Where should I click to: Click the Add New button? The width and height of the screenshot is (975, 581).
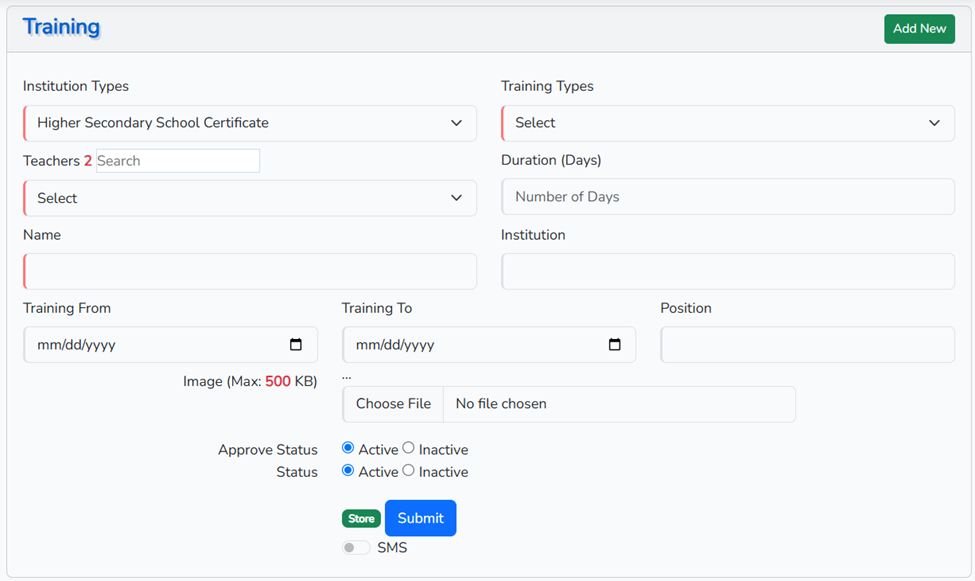pos(919,29)
